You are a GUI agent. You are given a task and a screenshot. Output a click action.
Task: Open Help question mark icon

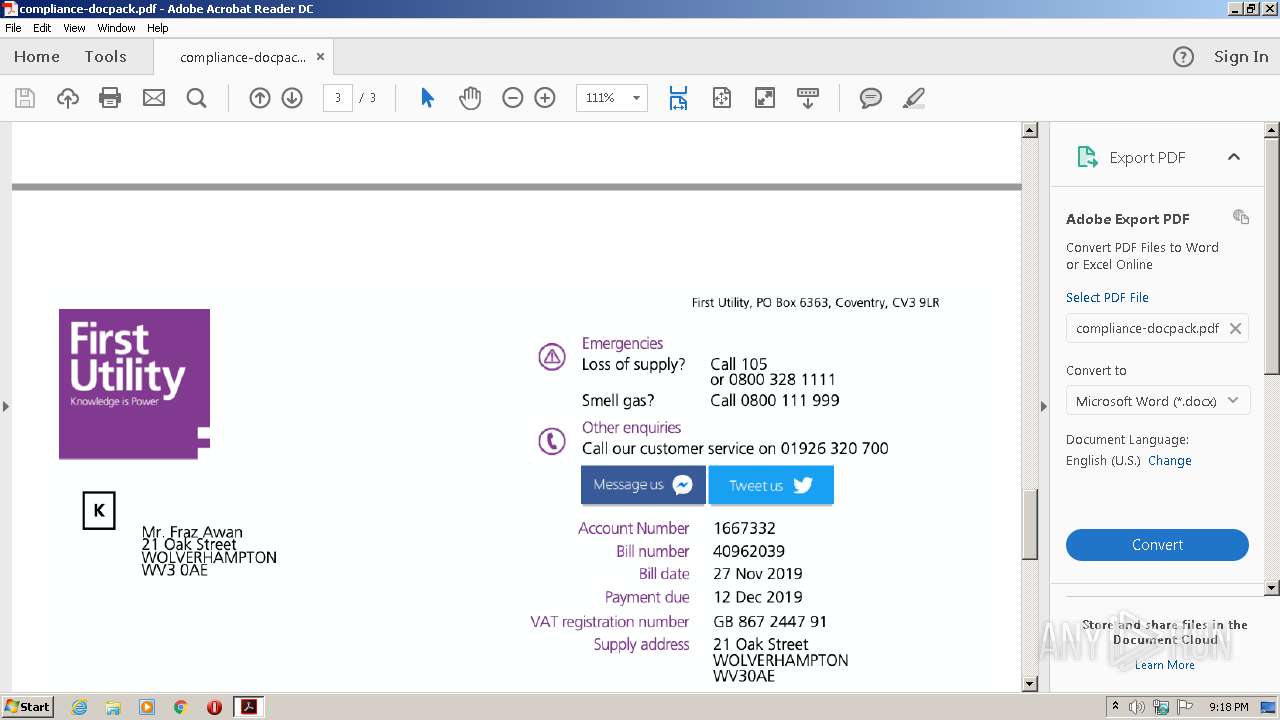(1183, 57)
